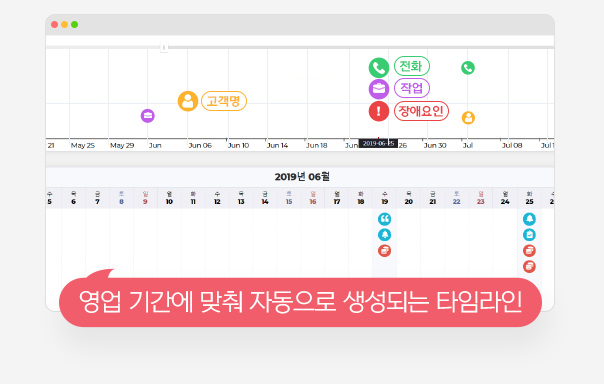The height and width of the screenshot is (384, 604).
Task: Click the large orange customer person icon
Action: [x=188, y=101]
